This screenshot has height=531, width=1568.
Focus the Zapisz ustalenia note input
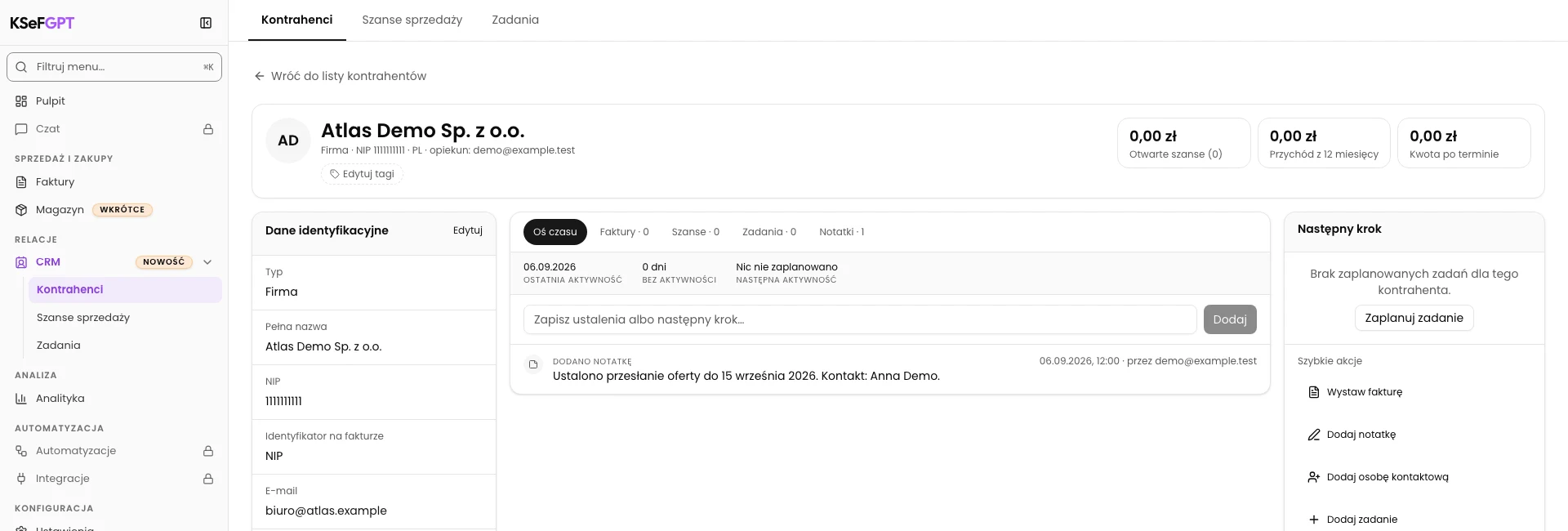[x=860, y=319]
